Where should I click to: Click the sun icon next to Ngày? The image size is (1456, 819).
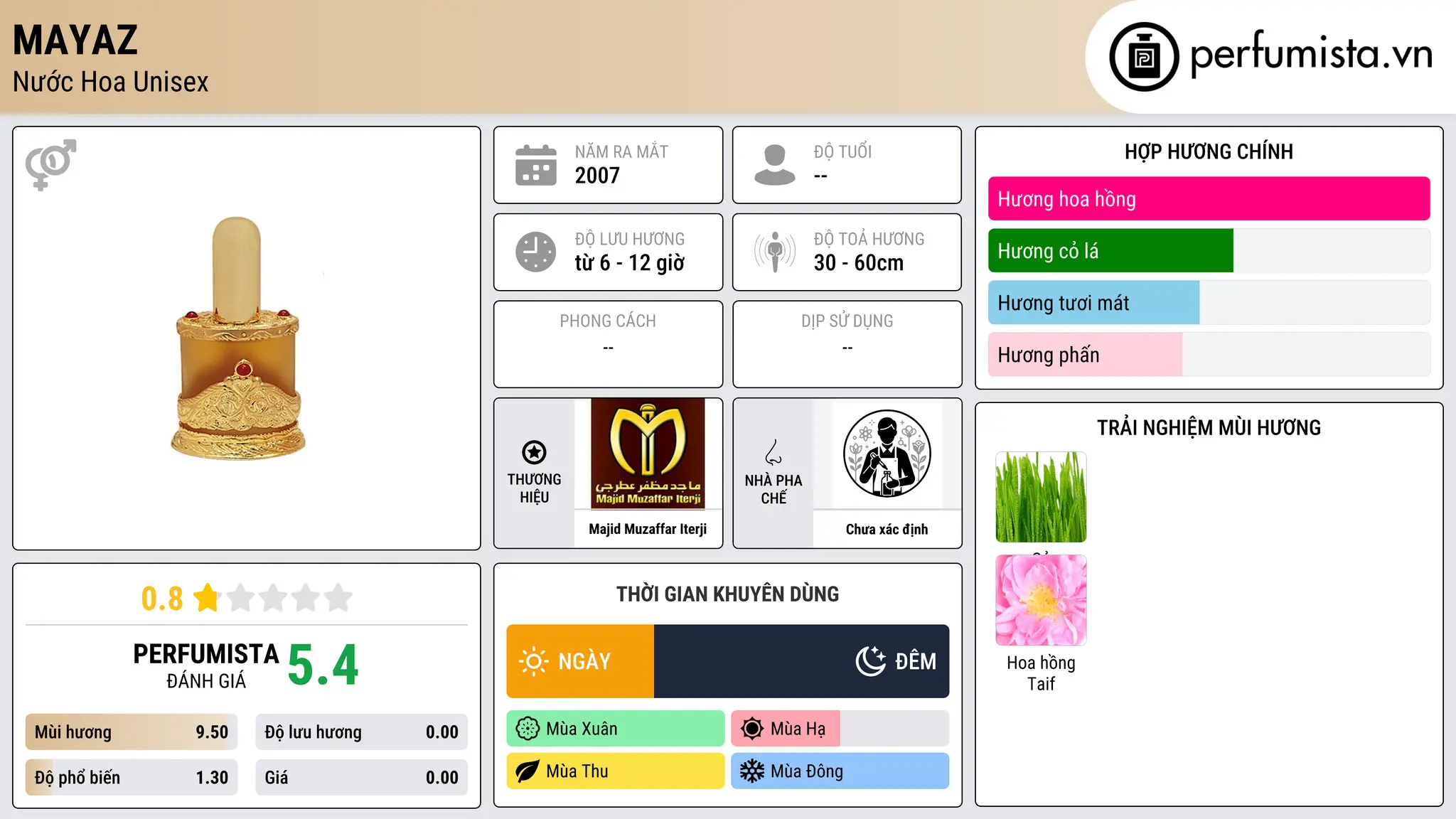(534, 661)
